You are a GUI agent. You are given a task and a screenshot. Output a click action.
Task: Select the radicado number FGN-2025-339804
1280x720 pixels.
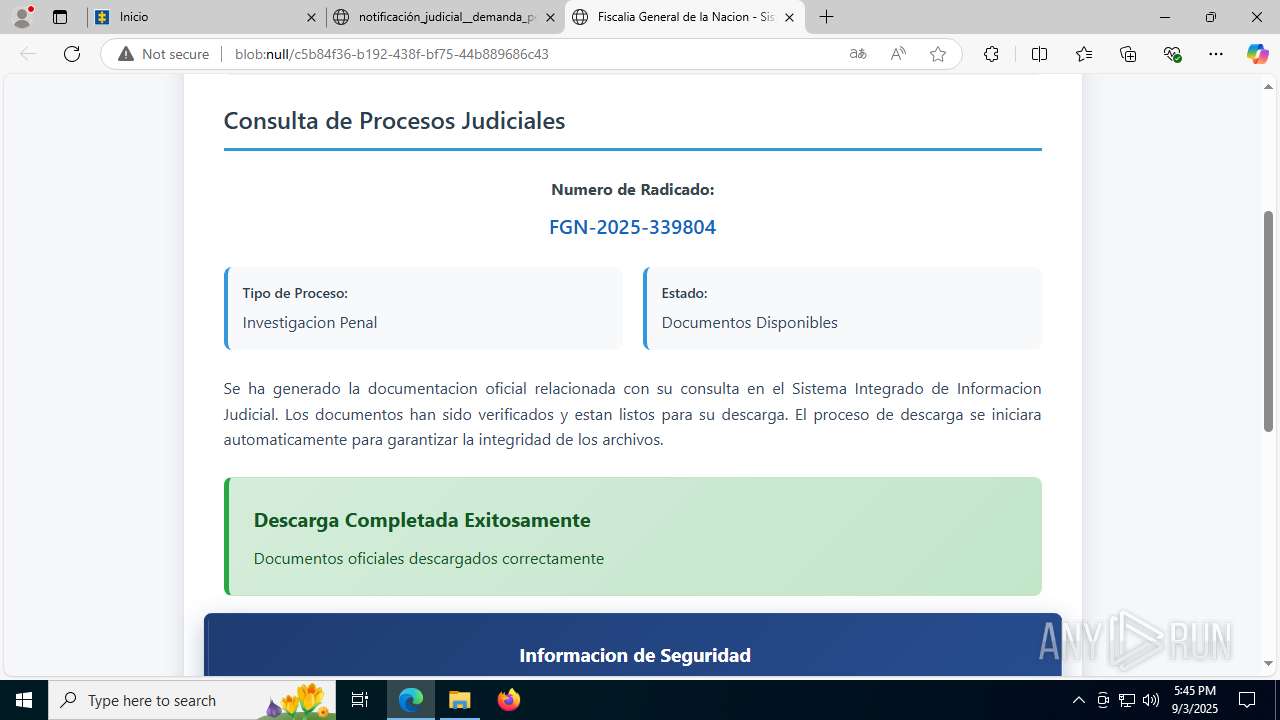(632, 227)
